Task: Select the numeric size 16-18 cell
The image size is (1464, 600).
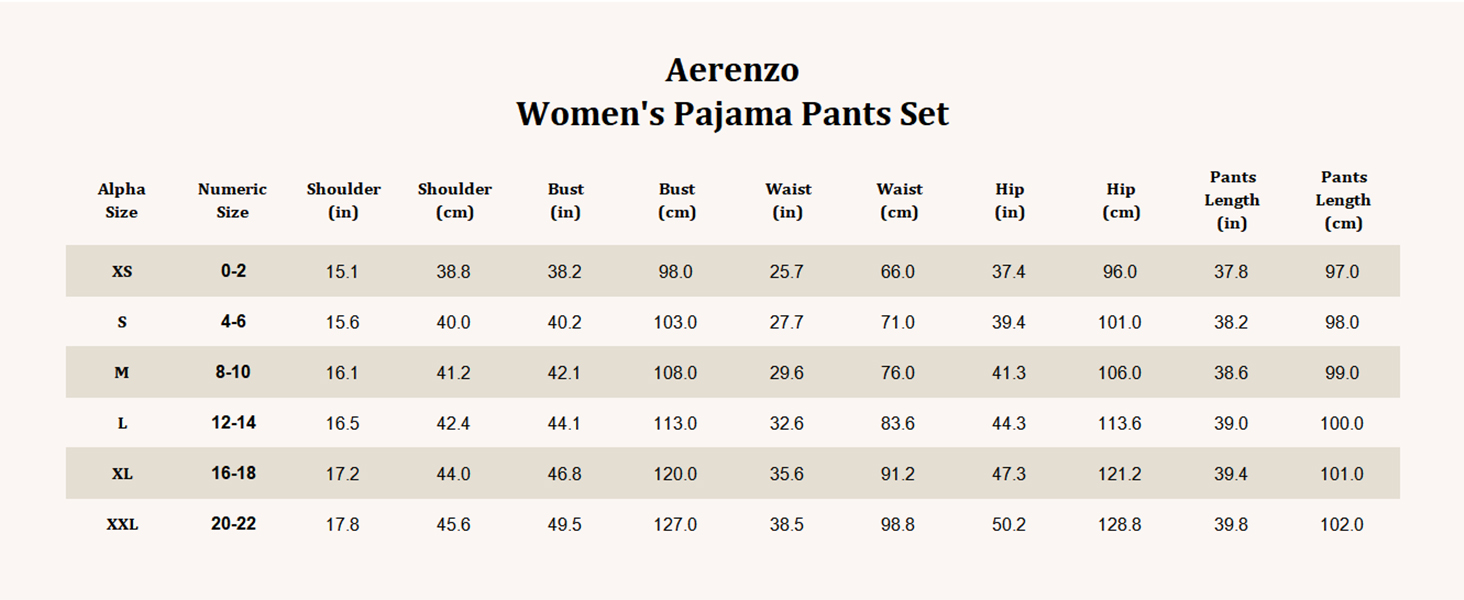Action: point(233,473)
